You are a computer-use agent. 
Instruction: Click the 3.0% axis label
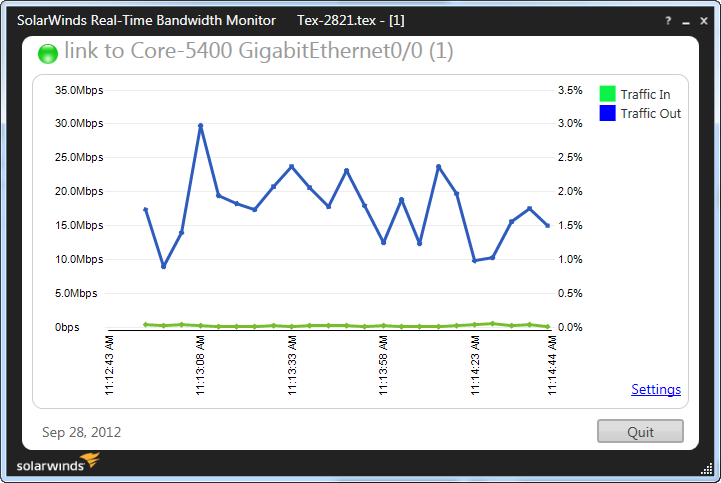[x=570, y=123]
